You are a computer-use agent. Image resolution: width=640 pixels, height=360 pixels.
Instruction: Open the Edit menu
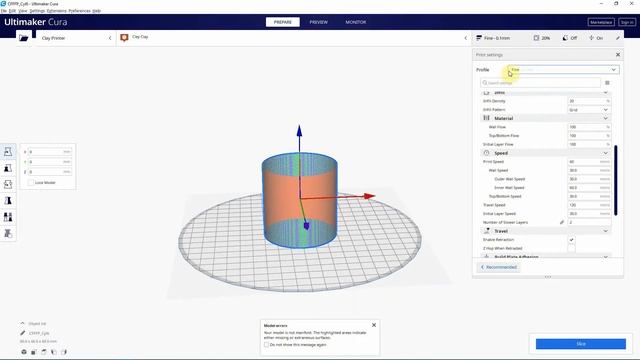pyautogui.click(x=13, y=11)
